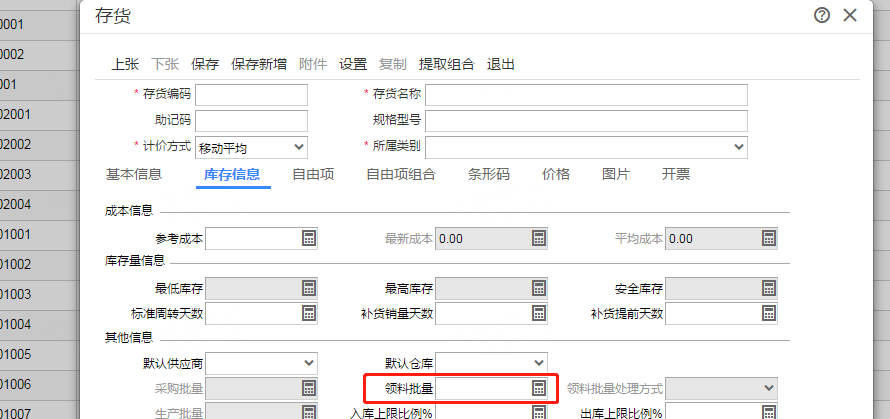Click 退出 to exit the form

tap(501, 64)
